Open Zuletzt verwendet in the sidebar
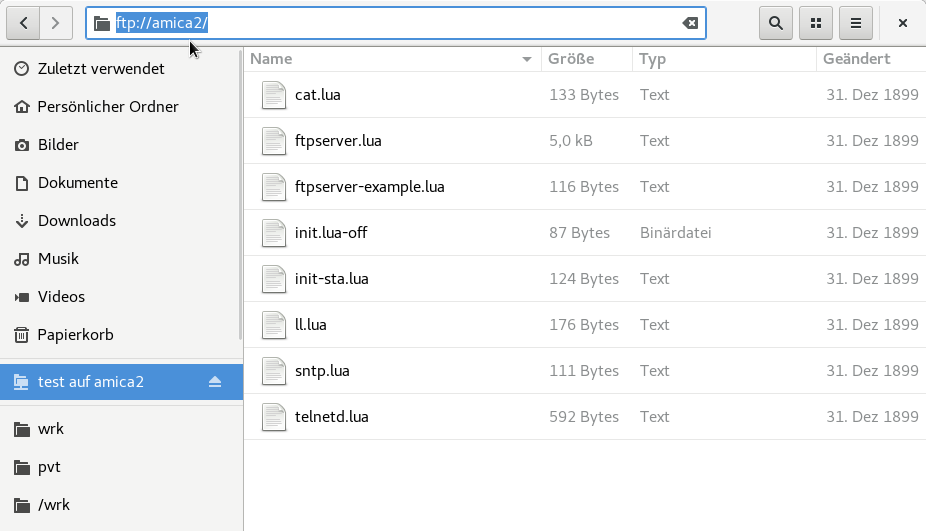Image resolution: width=926 pixels, height=531 pixels. (x=101, y=69)
